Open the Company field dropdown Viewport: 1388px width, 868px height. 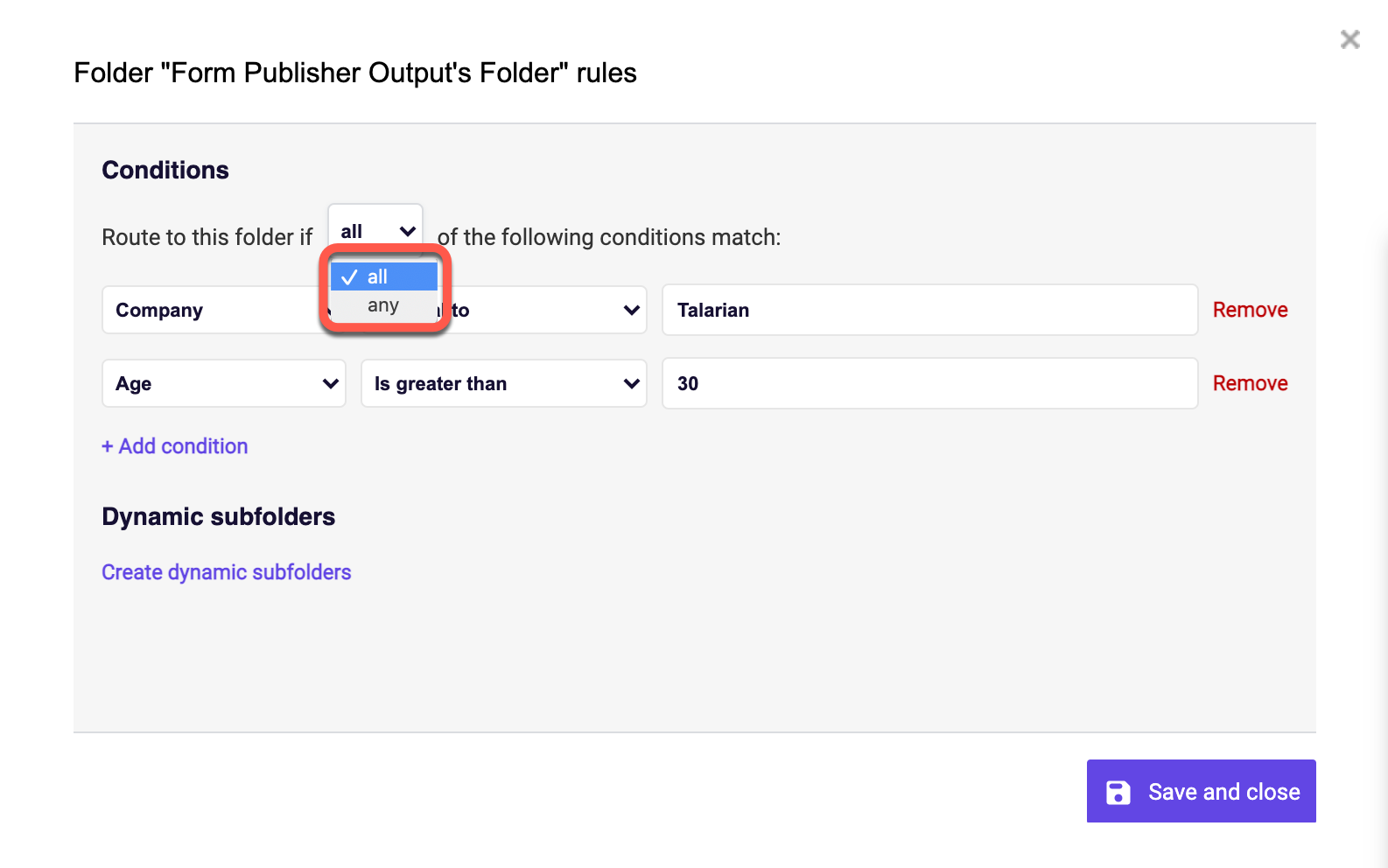210,310
